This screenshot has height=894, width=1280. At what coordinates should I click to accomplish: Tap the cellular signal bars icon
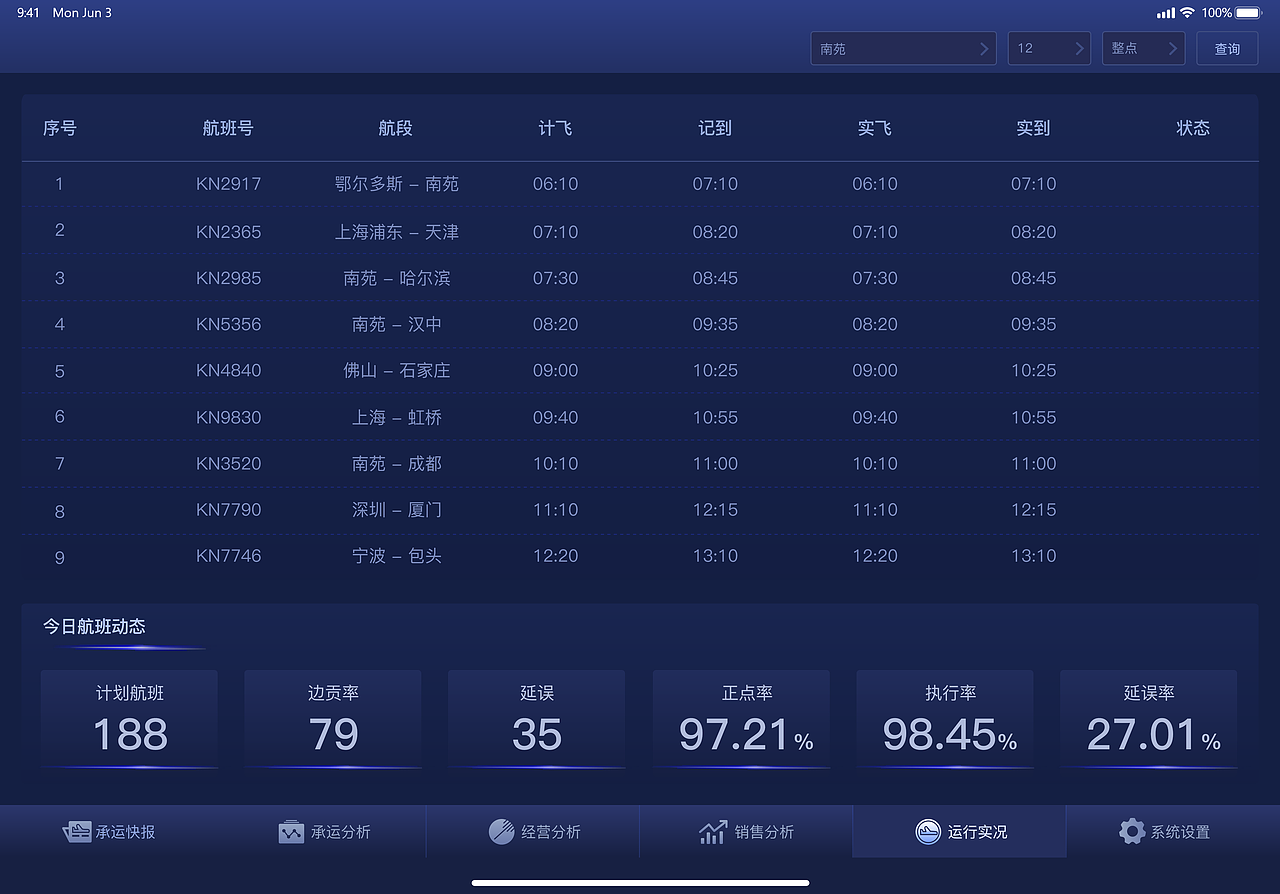1165,13
